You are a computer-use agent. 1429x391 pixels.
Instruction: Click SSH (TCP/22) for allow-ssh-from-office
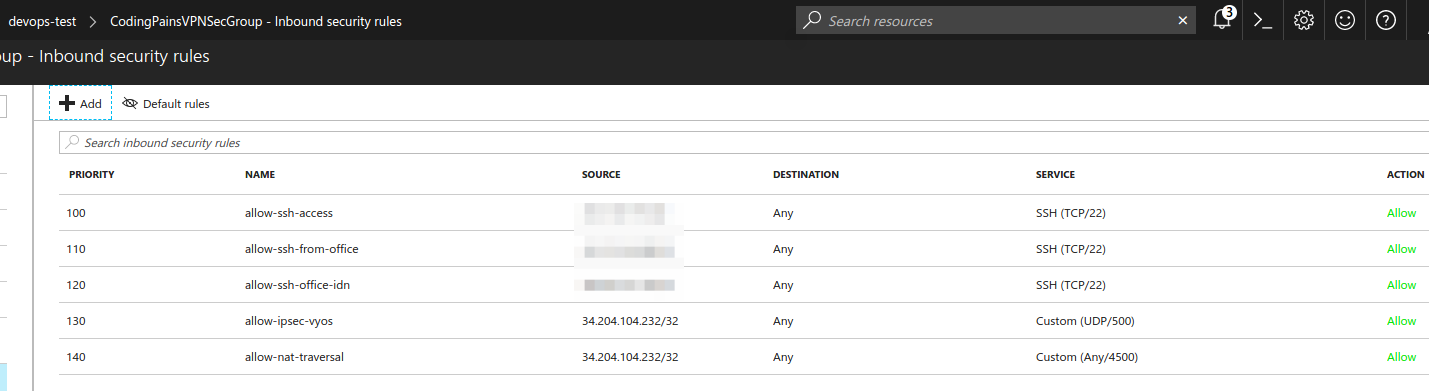pos(1071,249)
